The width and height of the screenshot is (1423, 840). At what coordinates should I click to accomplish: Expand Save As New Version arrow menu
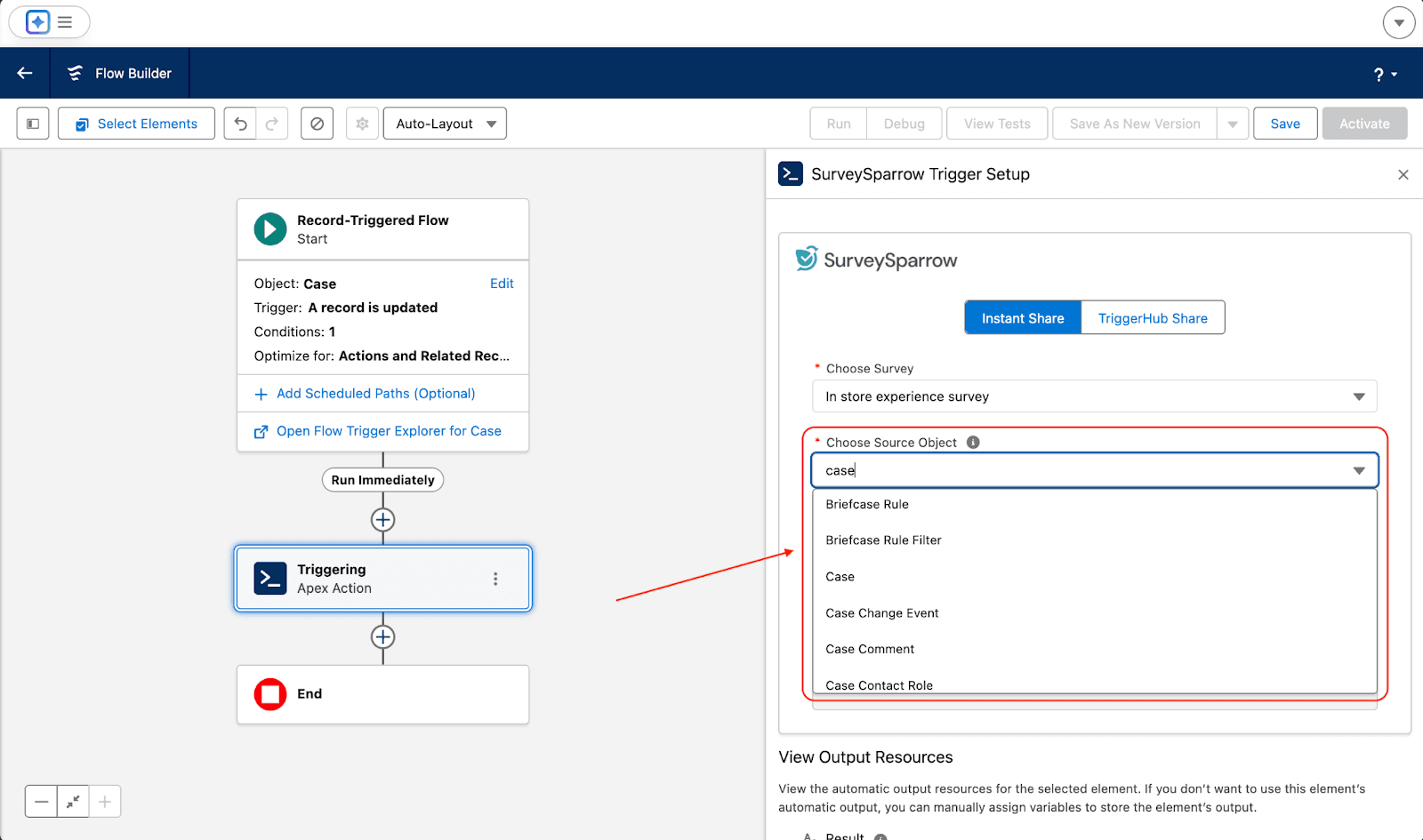[1233, 124]
